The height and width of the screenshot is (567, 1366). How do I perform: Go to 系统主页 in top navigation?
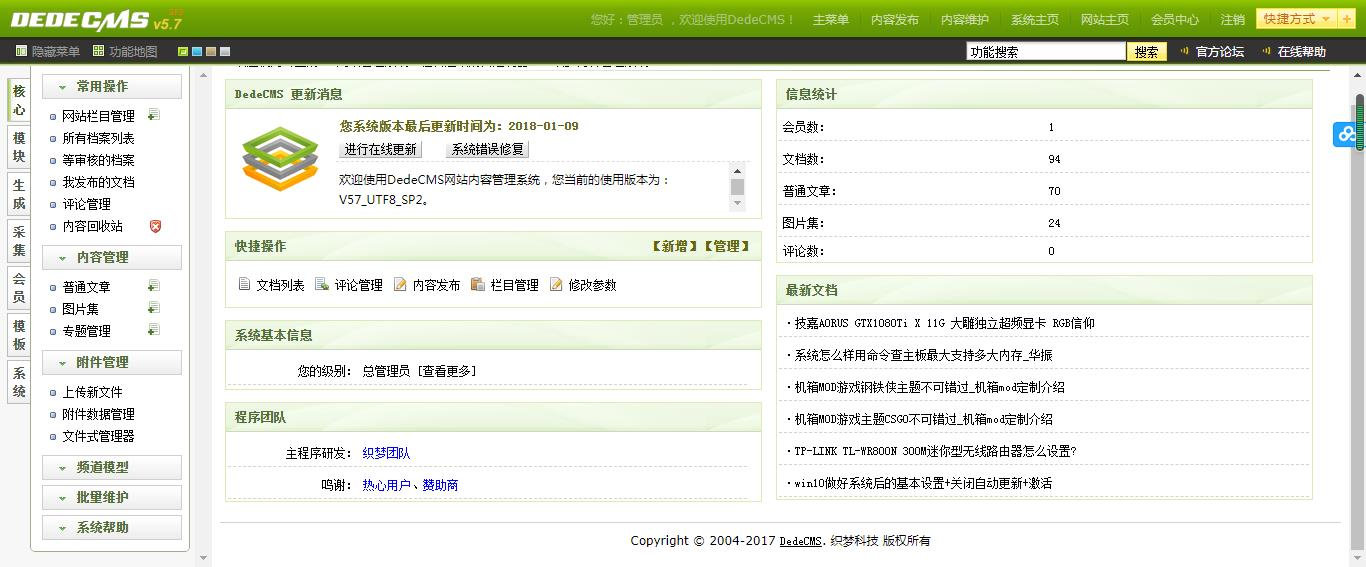pyautogui.click(x=1035, y=19)
